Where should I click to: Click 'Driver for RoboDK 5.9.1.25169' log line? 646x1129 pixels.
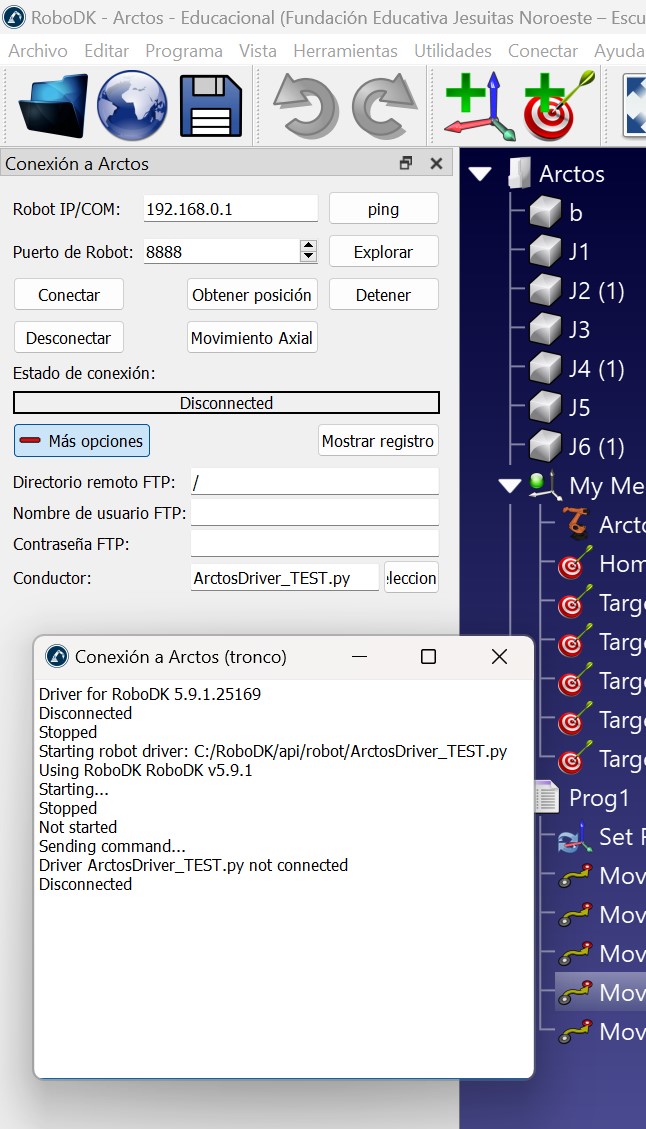point(150,694)
